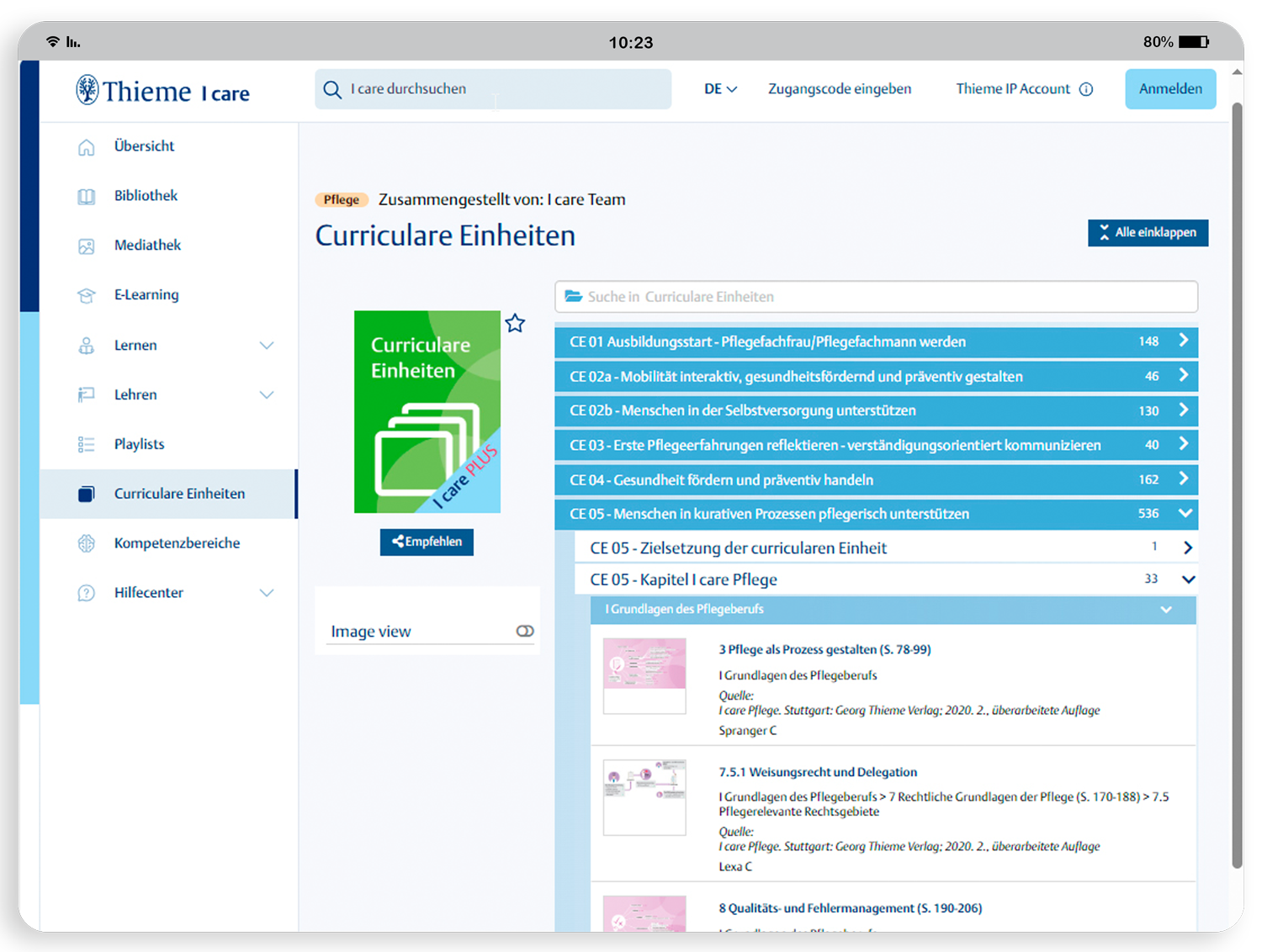The image size is (1262, 952).
Task: Click Suche in Curriculare Einheiten field
Action: tap(876, 297)
